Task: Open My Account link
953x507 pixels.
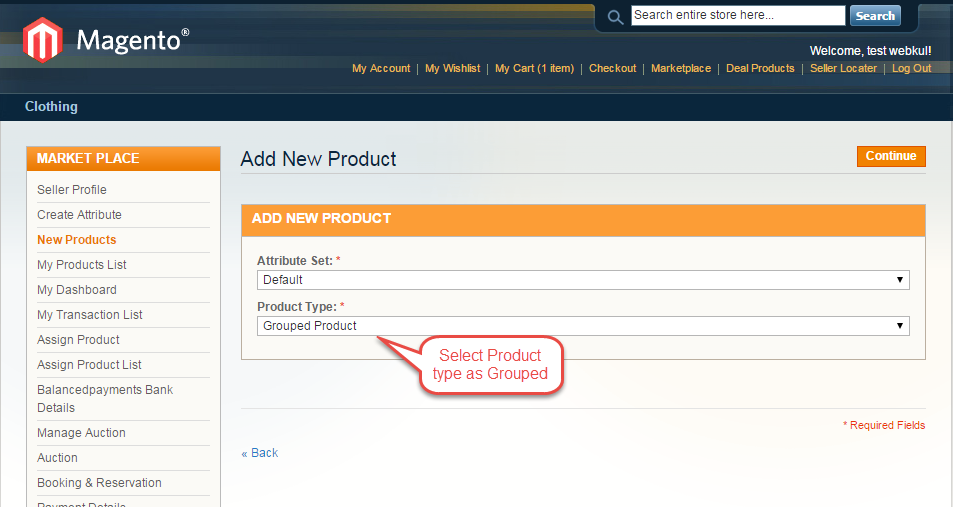Action: (381, 68)
